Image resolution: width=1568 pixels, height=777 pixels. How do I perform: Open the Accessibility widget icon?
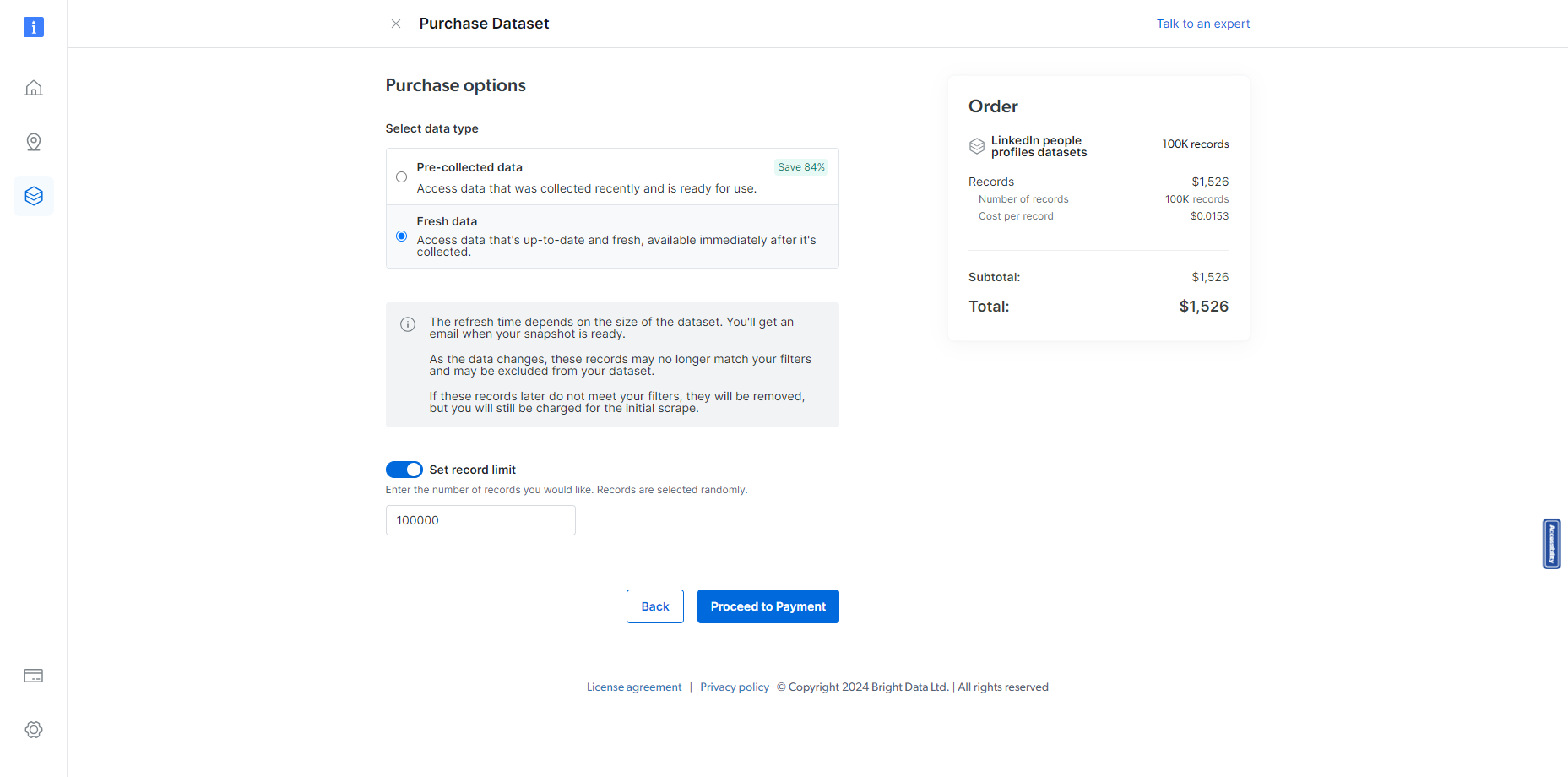(x=1552, y=544)
